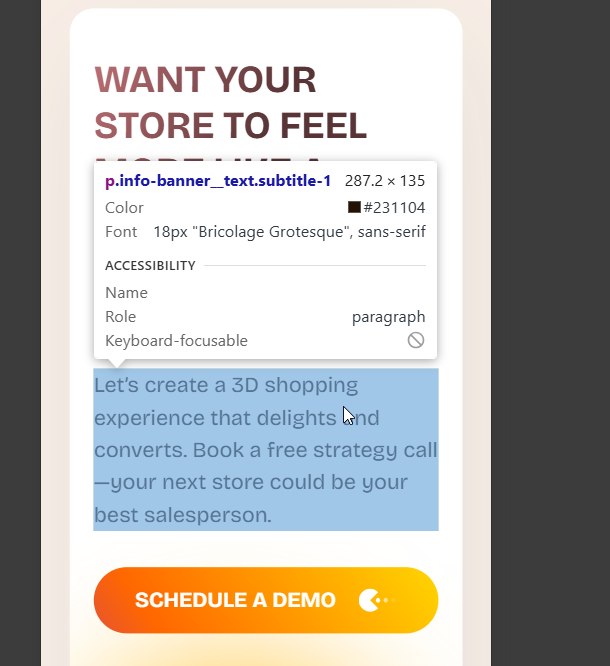Click the Keyboard-focusable label

pos(176,341)
